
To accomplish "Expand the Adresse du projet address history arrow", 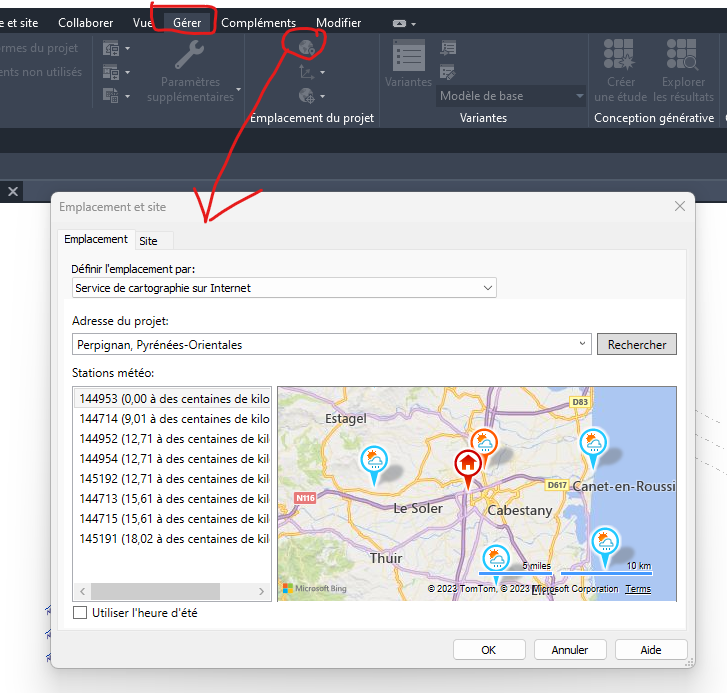I will click(x=582, y=344).
